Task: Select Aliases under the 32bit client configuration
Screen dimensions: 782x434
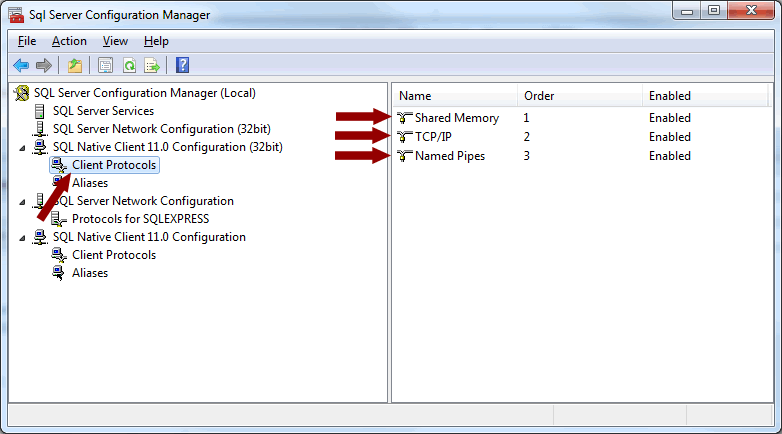Action: click(x=90, y=183)
